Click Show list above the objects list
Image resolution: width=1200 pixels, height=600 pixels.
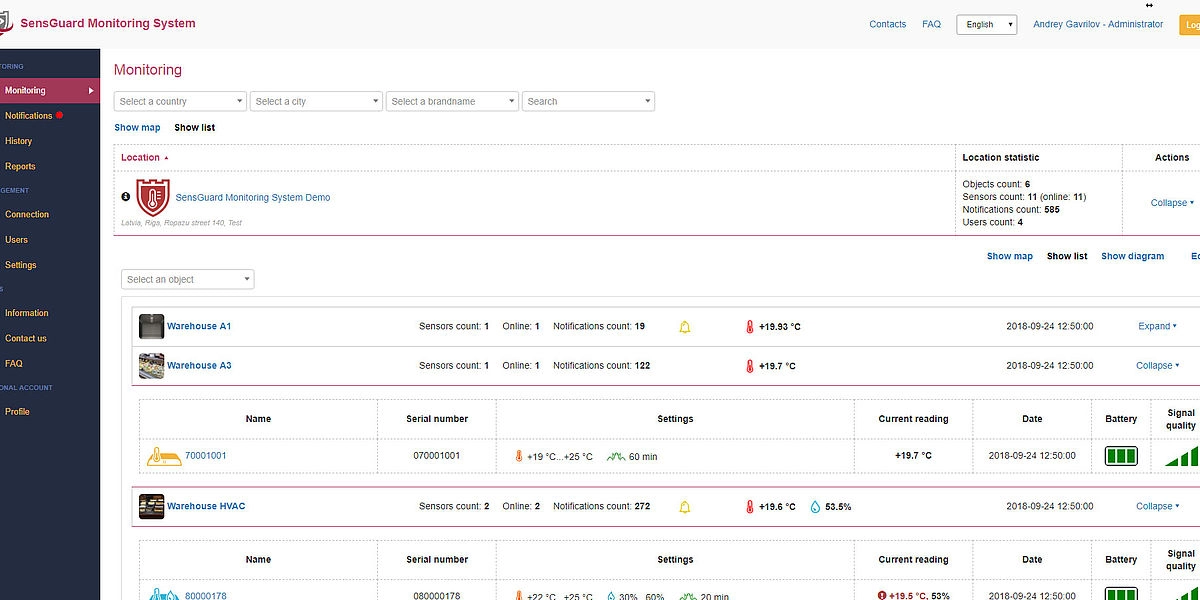click(x=1067, y=256)
